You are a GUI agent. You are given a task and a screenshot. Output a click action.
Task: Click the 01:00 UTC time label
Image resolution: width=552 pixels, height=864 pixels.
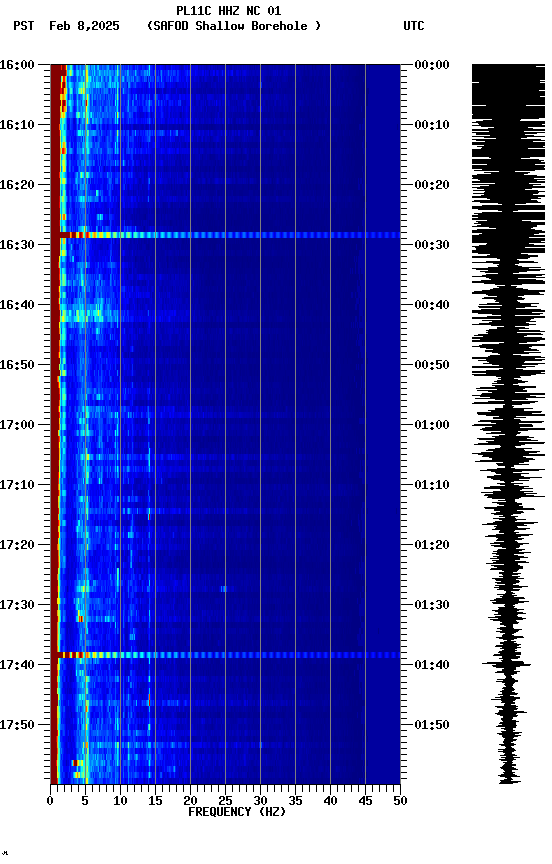[x=432, y=425]
